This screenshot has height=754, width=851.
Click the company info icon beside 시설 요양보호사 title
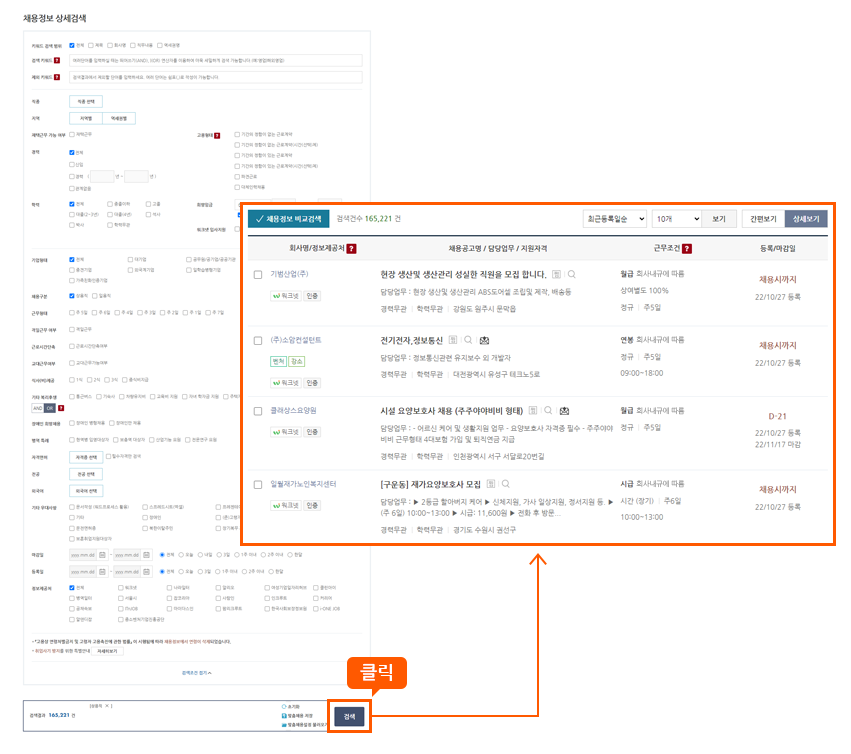(x=532, y=408)
